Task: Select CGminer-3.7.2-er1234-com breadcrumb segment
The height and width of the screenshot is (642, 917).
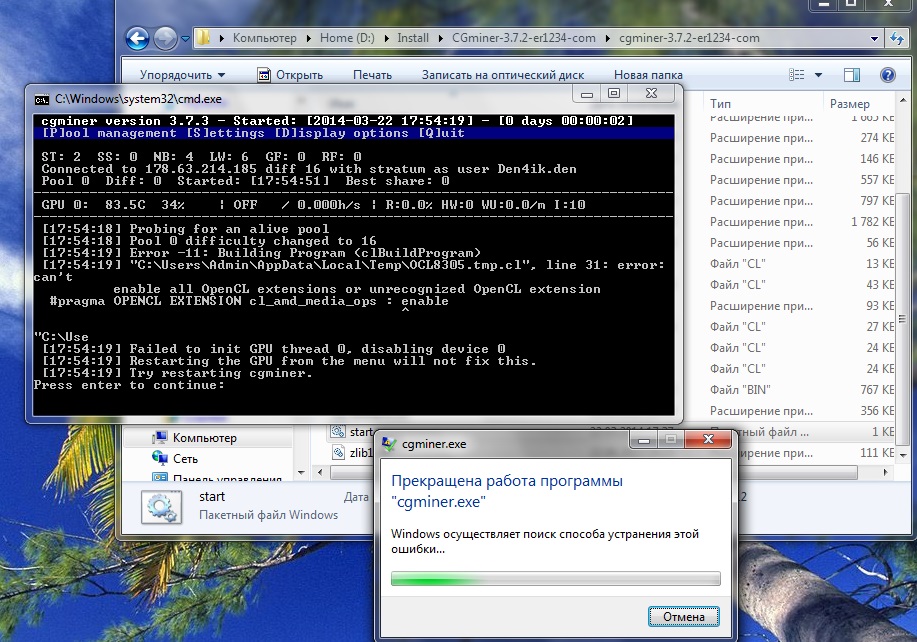Action: pyautogui.click(x=523, y=38)
